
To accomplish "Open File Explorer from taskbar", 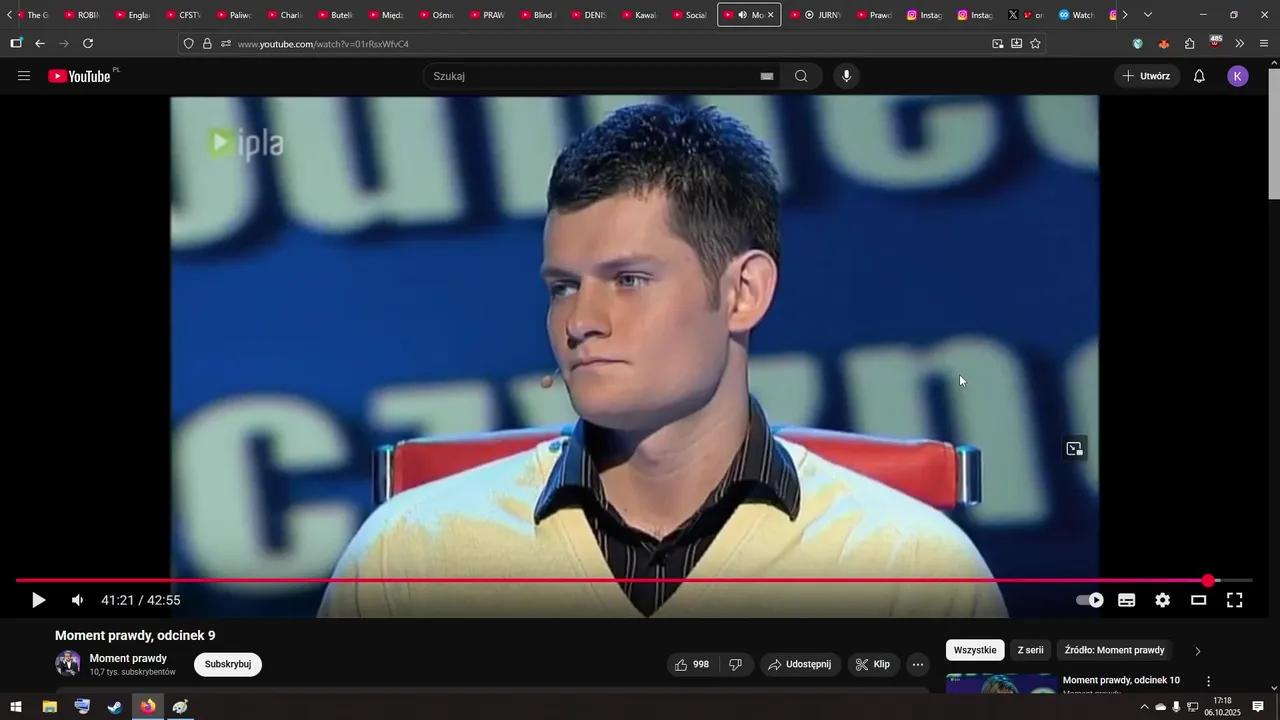I will point(49,707).
